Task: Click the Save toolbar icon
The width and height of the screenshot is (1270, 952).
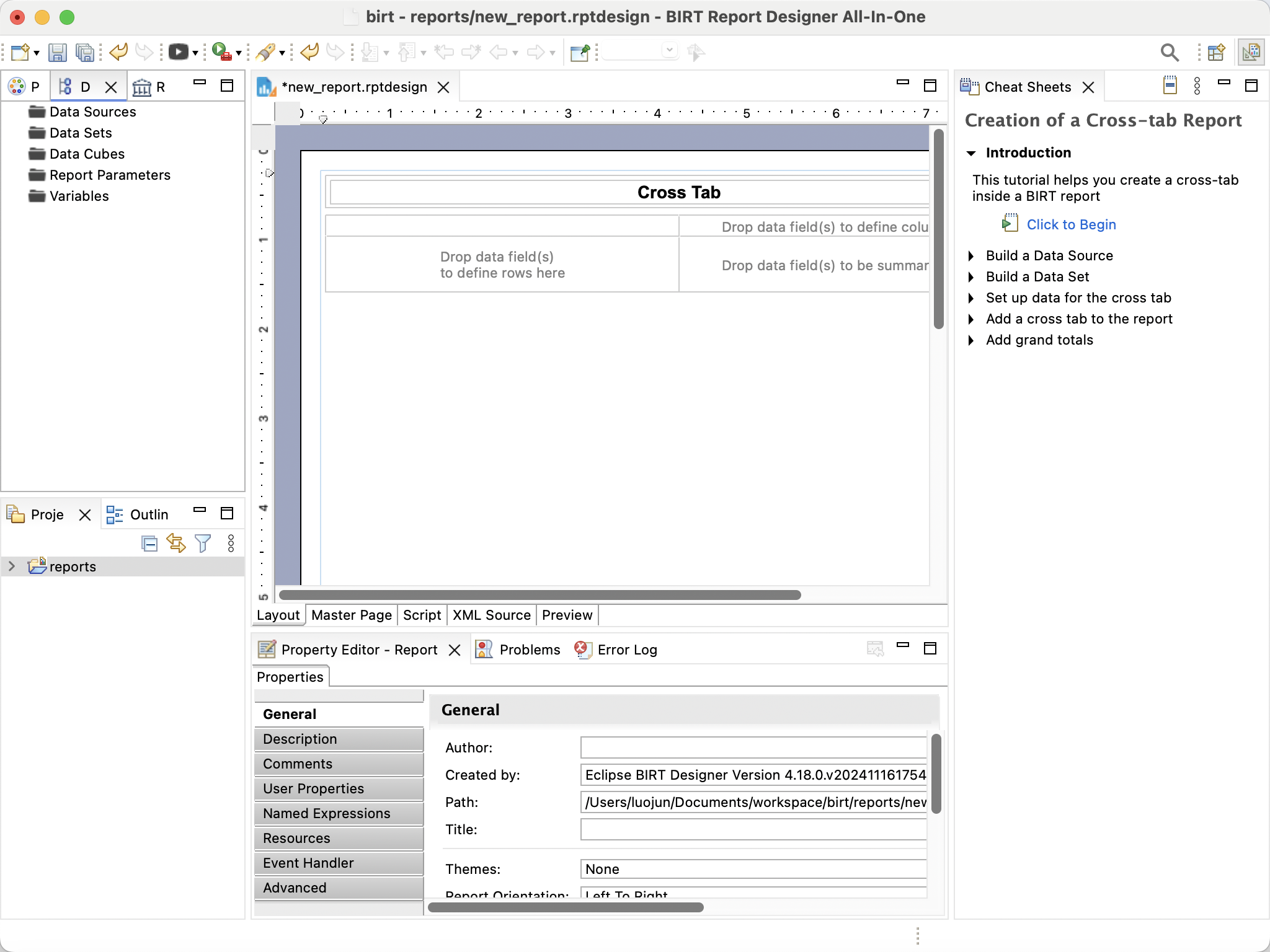Action: point(57,52)
